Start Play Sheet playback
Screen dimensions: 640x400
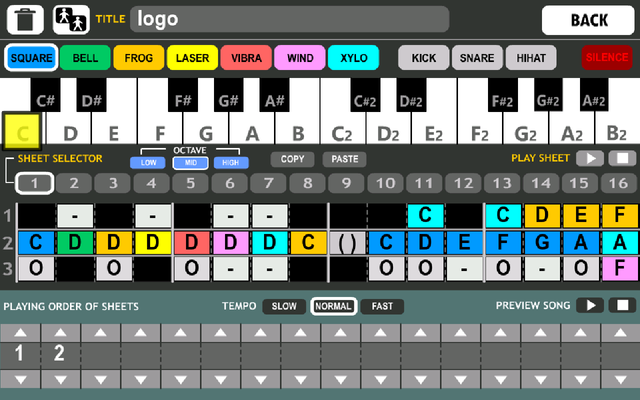(x=590, y=158)
